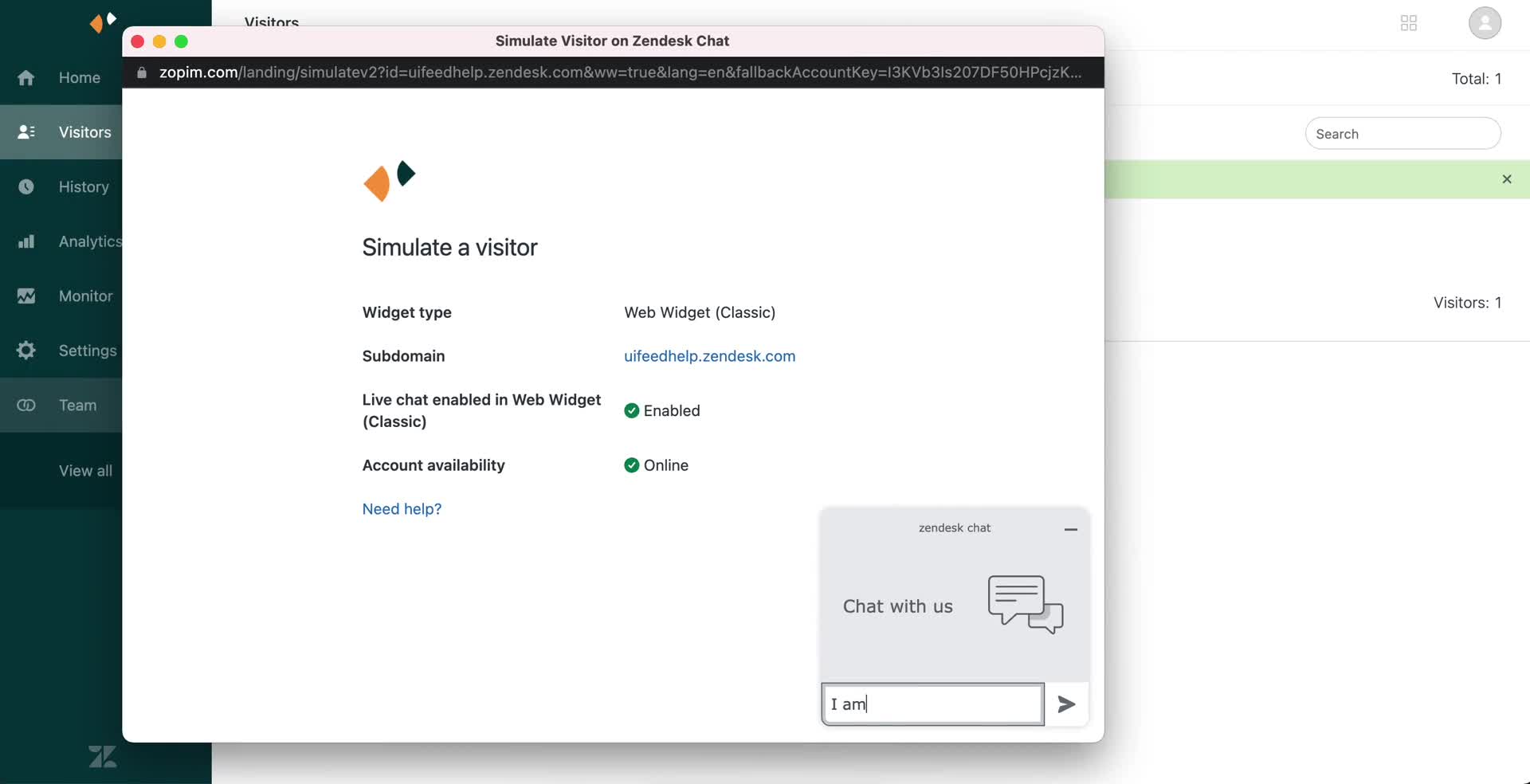
Task: Click the Search field in Visitors page
Action: click(x=1402, y=134)
